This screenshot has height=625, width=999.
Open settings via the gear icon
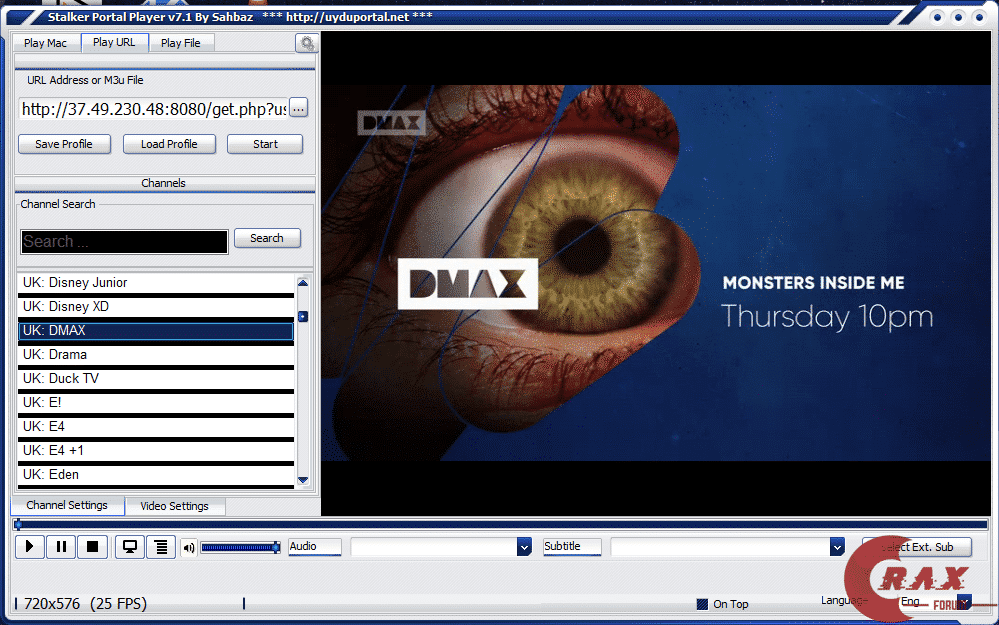[x=307, y=43]
